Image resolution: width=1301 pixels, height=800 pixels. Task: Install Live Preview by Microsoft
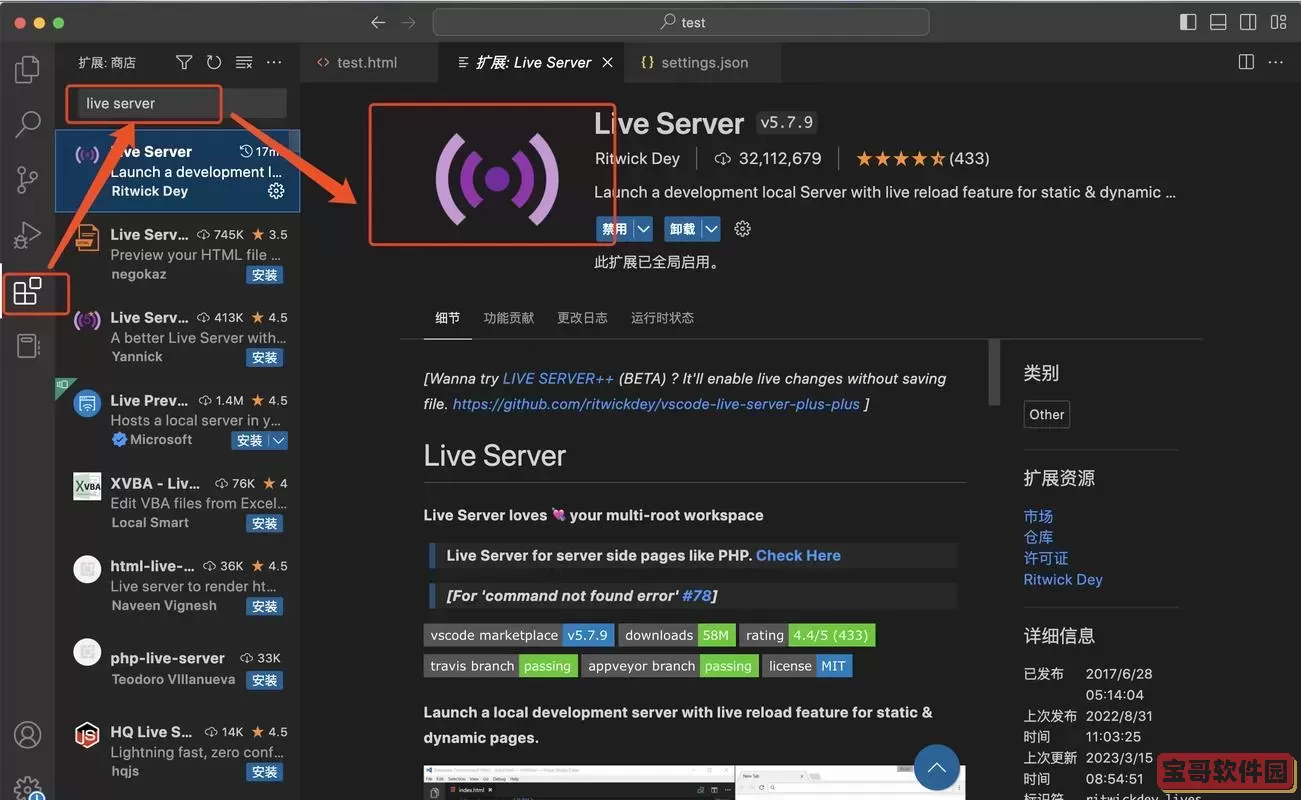coord(250,440)
